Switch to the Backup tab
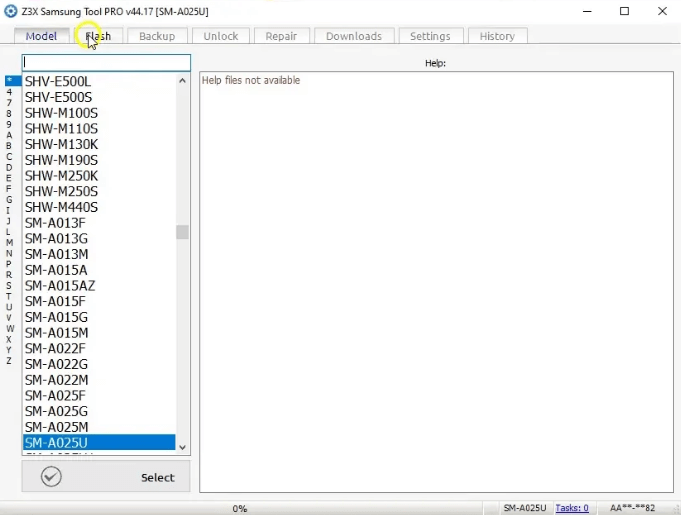Image resolution: width=681 pixels, height=515 pixels. (x=157, y=36)
